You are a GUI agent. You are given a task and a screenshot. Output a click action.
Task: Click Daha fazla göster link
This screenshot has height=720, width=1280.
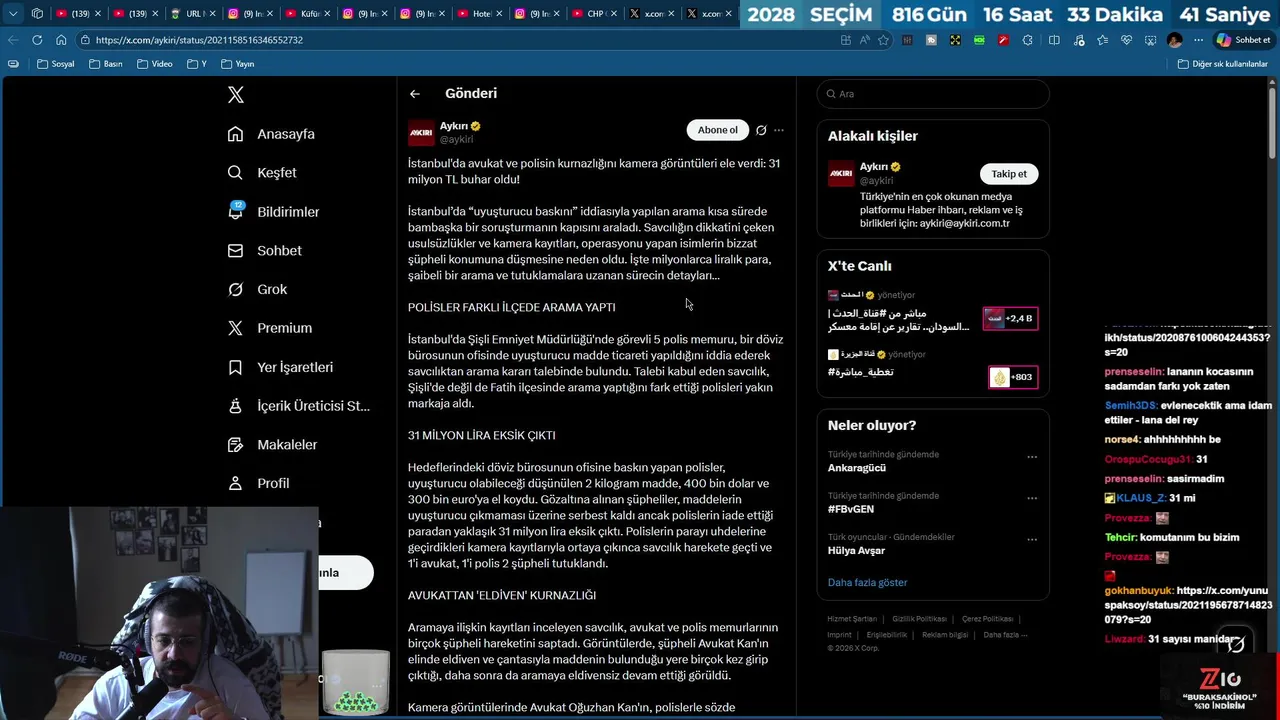pyautogui.click(x=867, y=582)
